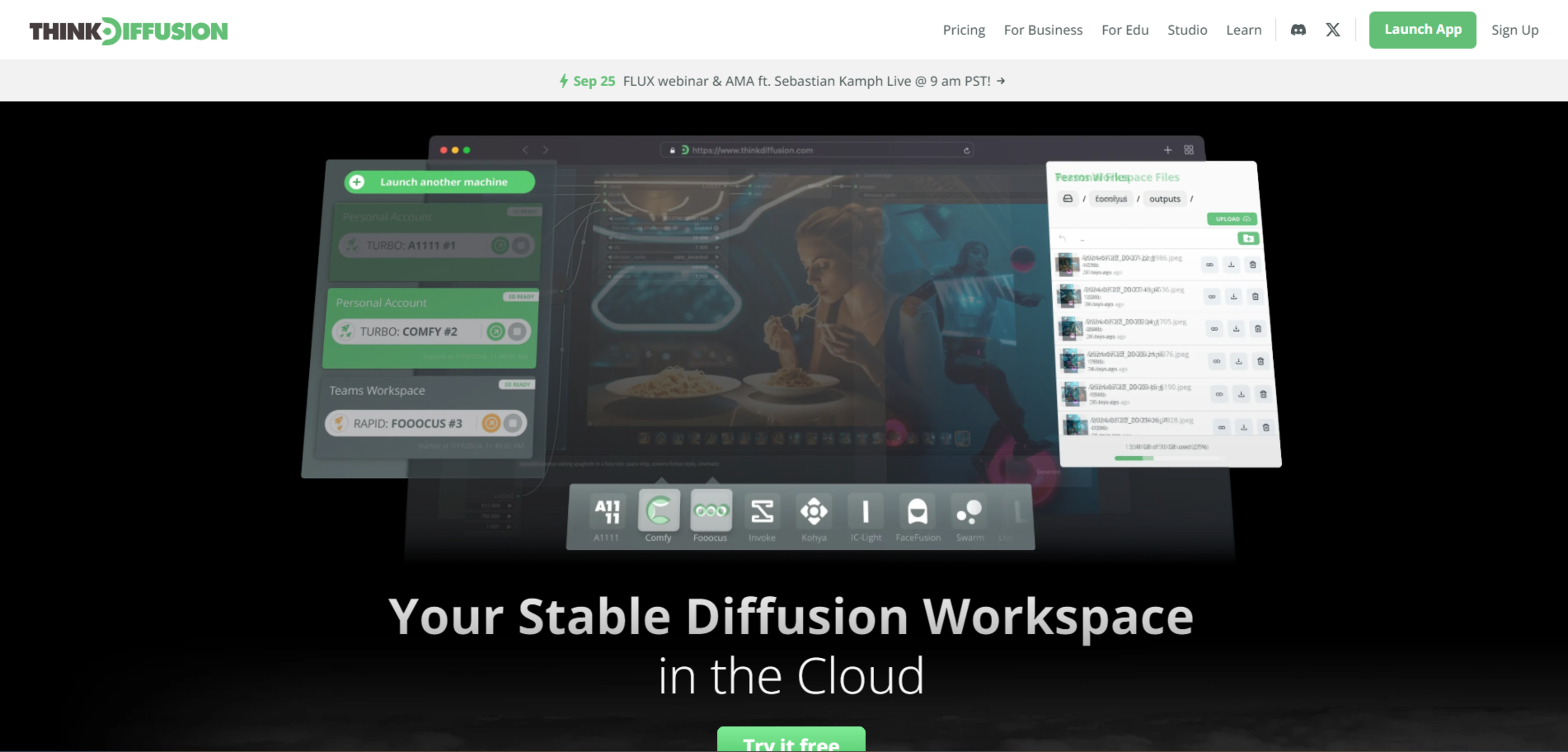This screenshot has height=752, width=1568.
Task: Open the second jpeg file thumbnail
Action: click(x=1068, y=297)
